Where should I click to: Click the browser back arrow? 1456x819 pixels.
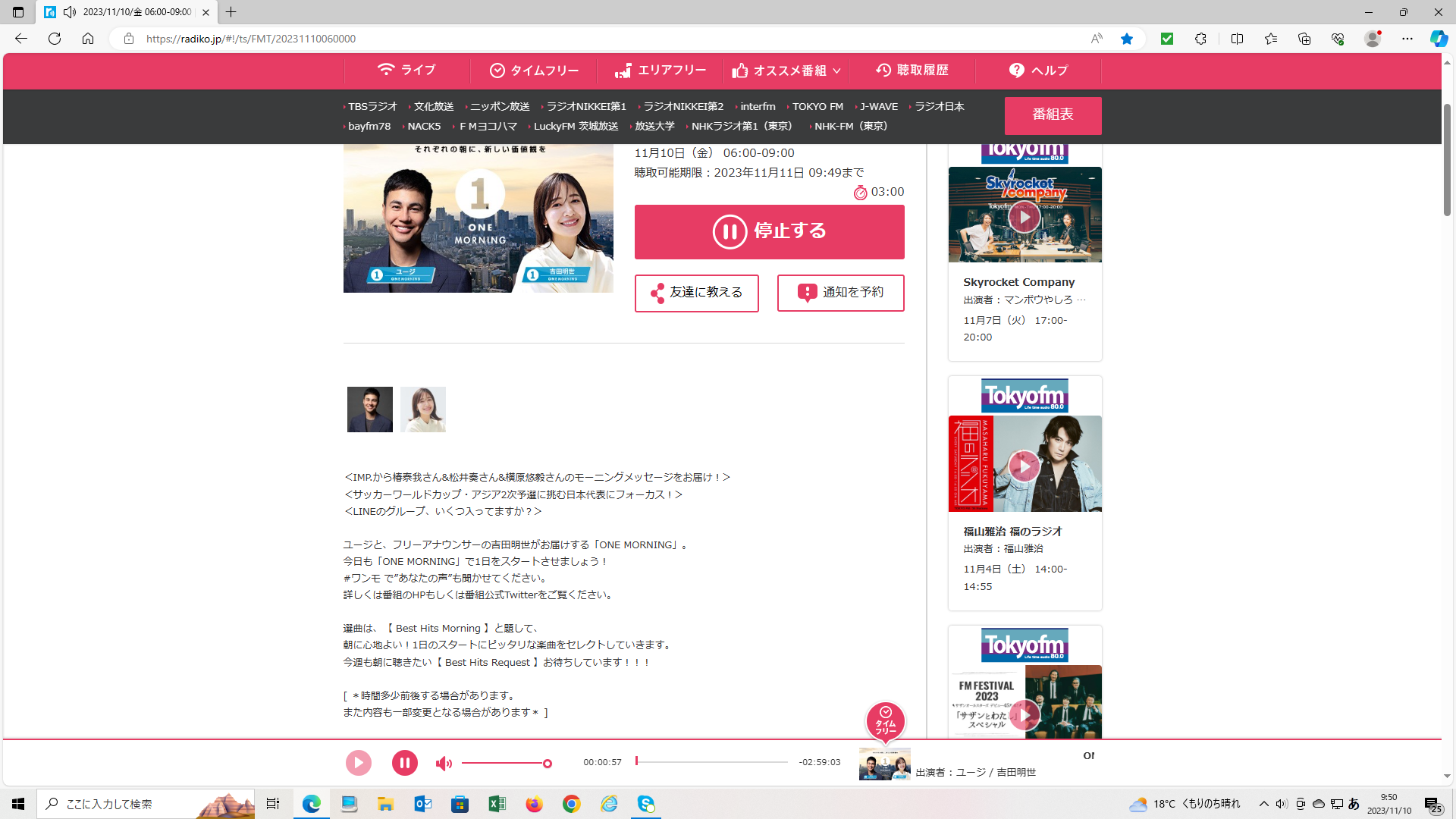(21, 39)
